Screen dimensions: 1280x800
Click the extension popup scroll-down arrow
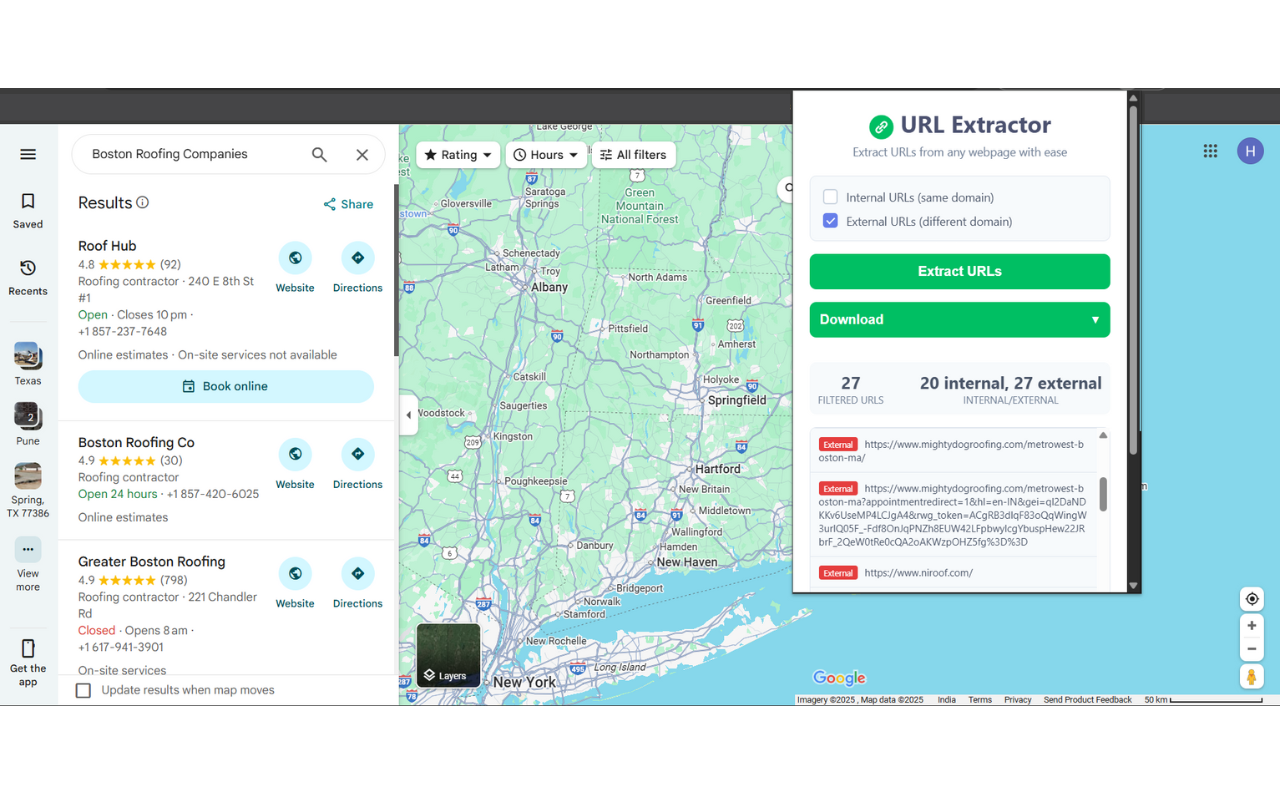tap(1133, 586)
